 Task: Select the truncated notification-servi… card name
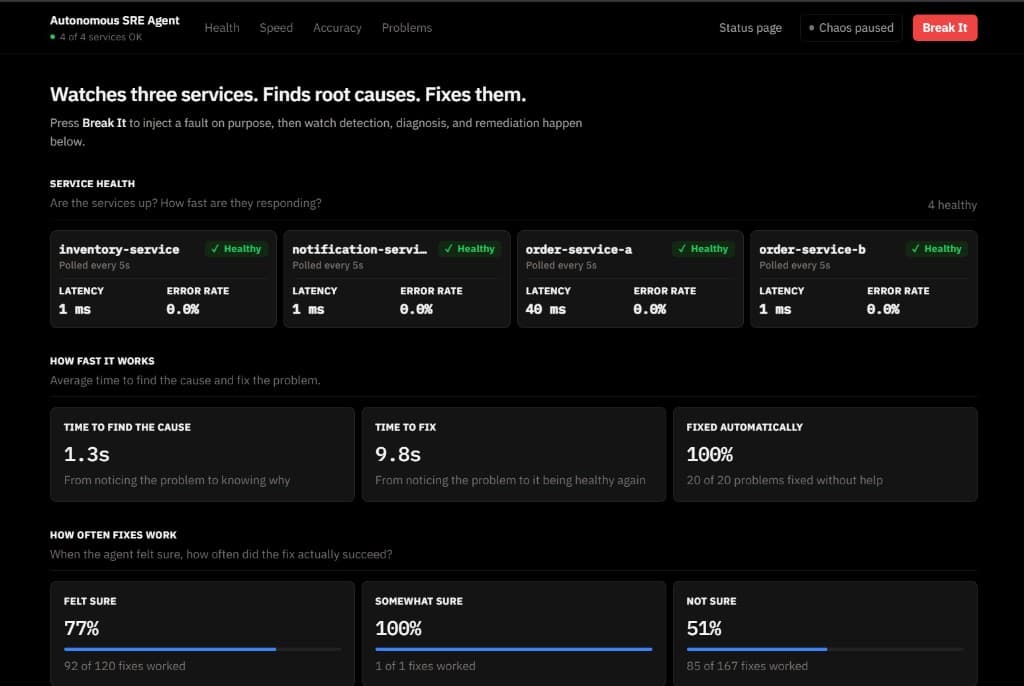tap(359, 249)
